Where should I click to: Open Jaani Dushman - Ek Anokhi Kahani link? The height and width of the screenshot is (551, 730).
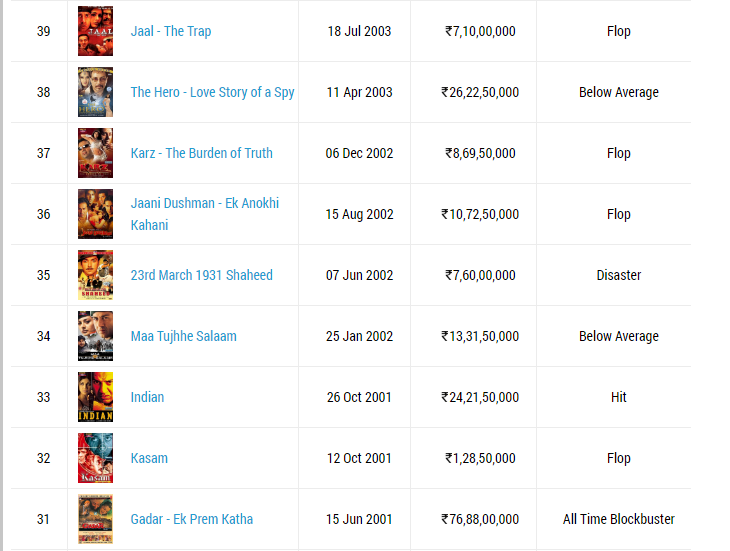pyautogui.click(x=204, y=214)
